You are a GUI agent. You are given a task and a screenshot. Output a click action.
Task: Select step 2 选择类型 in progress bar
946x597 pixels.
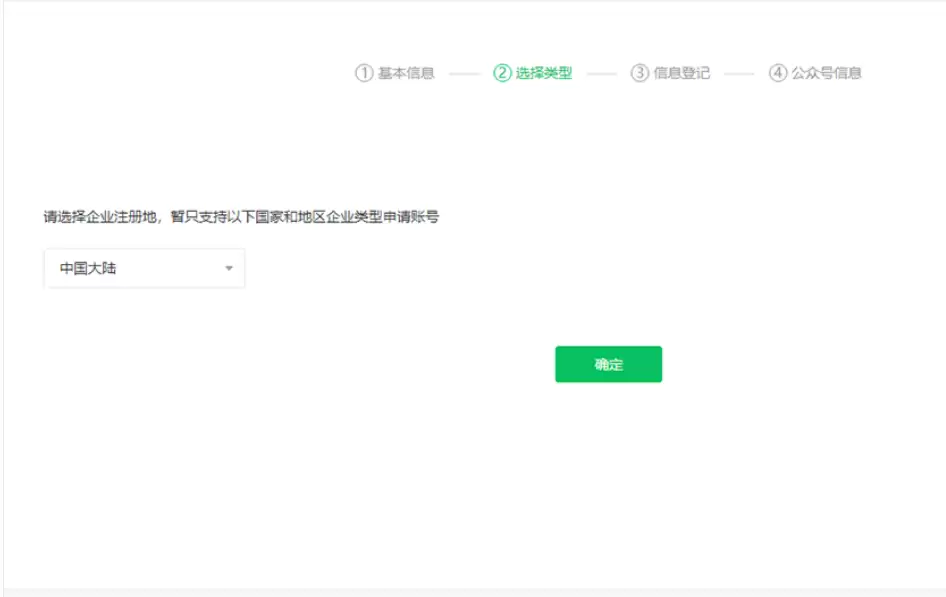click(x=533, y=73)
